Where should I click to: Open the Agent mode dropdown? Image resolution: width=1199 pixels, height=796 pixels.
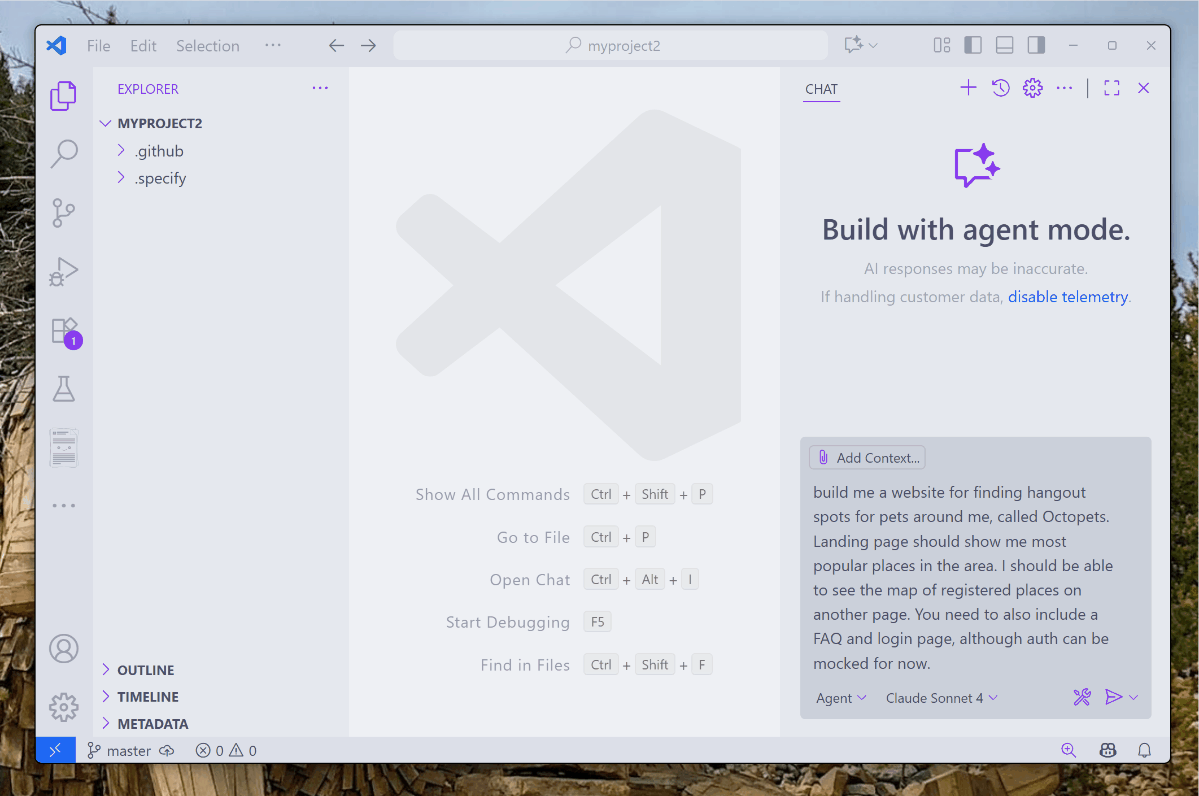(x=841, y=698)
